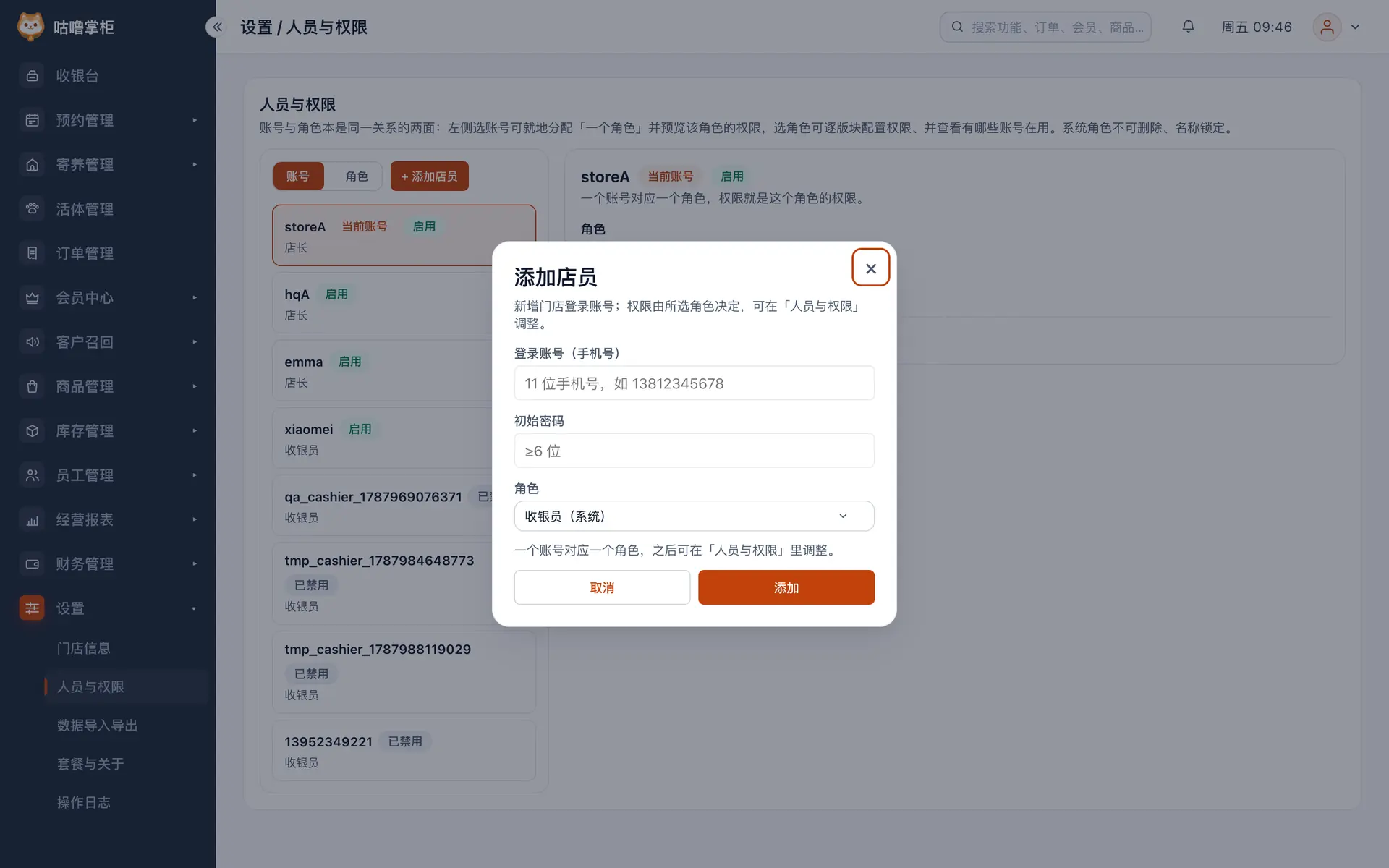Image resolution: width=1389 pixels, height=868 pixels.
Task: Click the 财务管理 wallet icon
Action: click(x=32, y=564)
